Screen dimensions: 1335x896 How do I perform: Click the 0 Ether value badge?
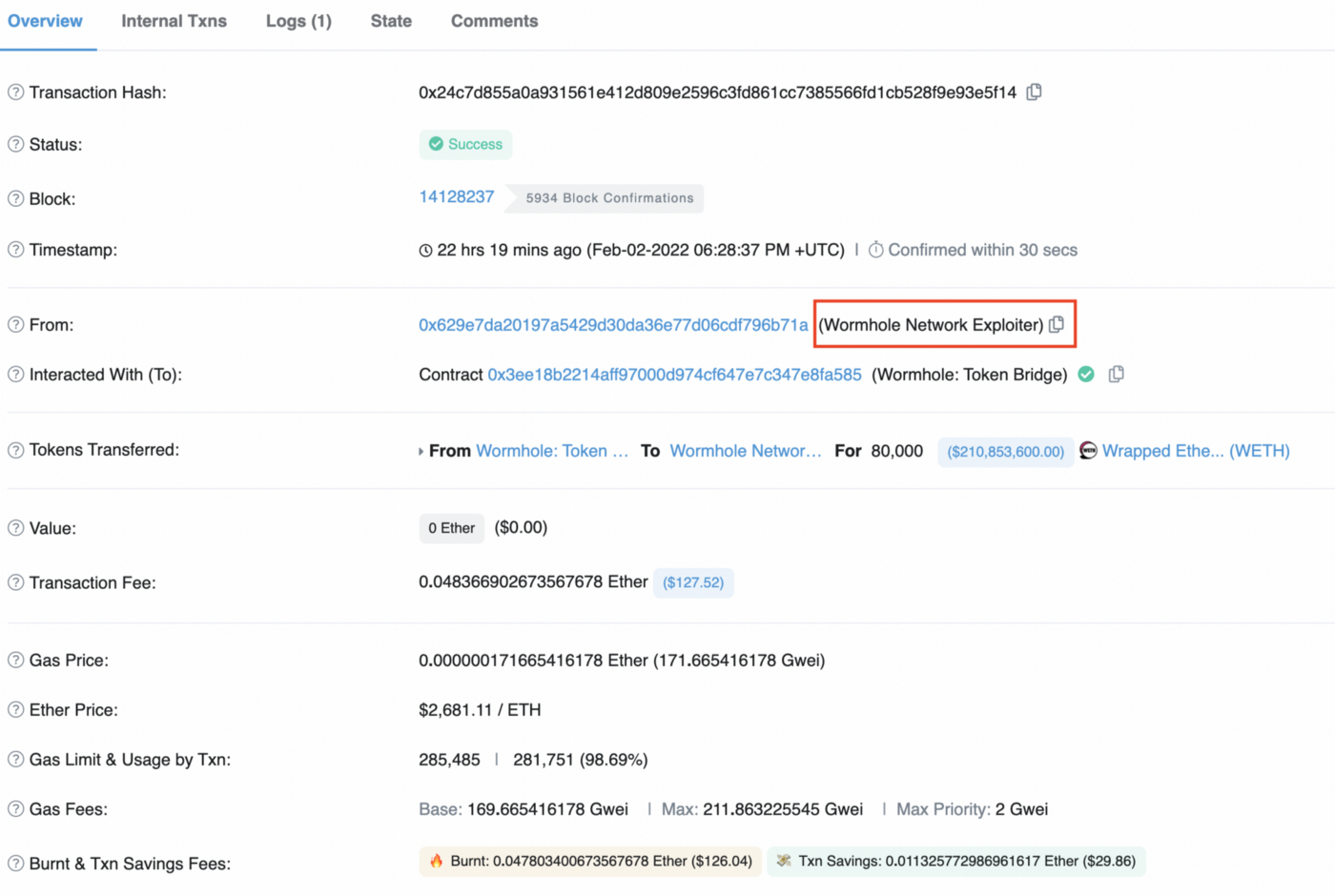451,528
